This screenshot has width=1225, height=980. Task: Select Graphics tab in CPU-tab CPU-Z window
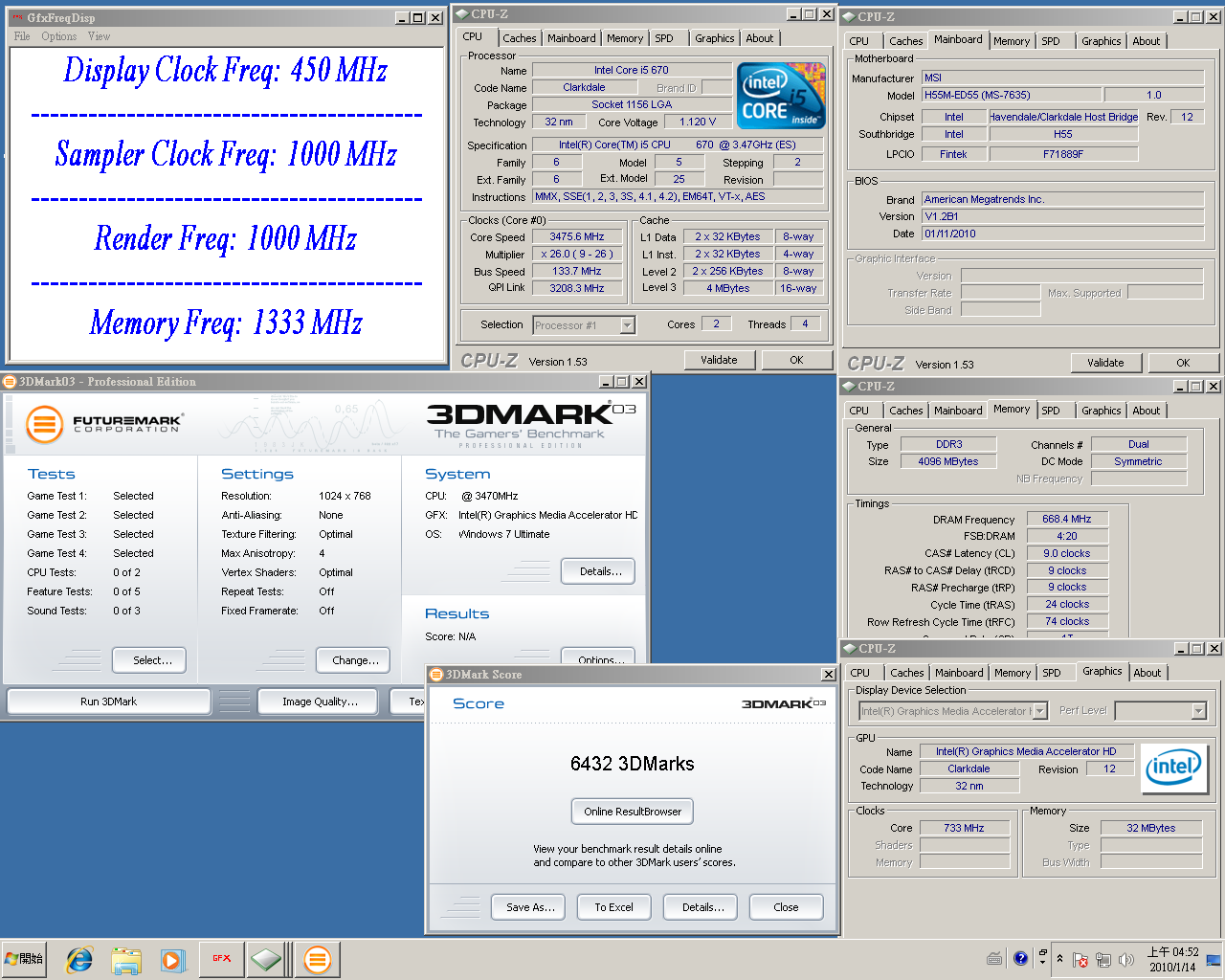pyautogui.click(x=715, y=38)
